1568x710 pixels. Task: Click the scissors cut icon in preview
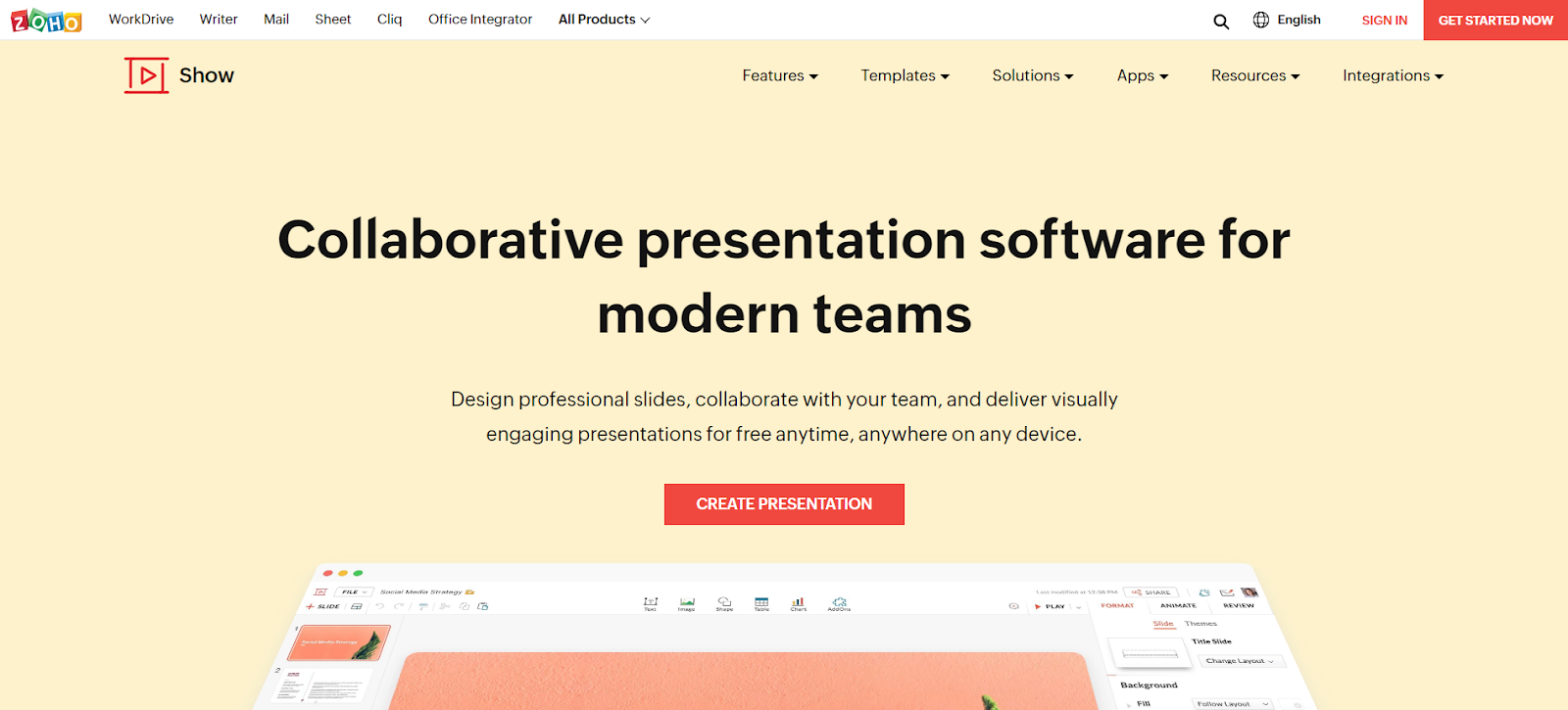(445, 606)
